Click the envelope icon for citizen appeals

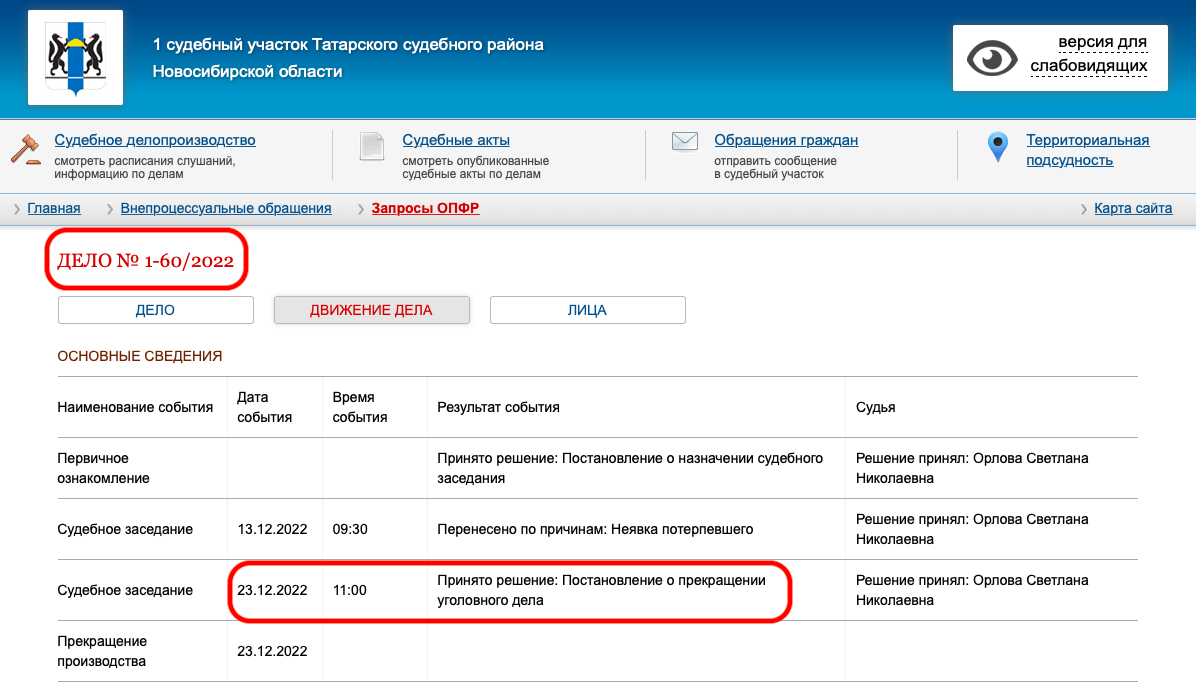684,142
